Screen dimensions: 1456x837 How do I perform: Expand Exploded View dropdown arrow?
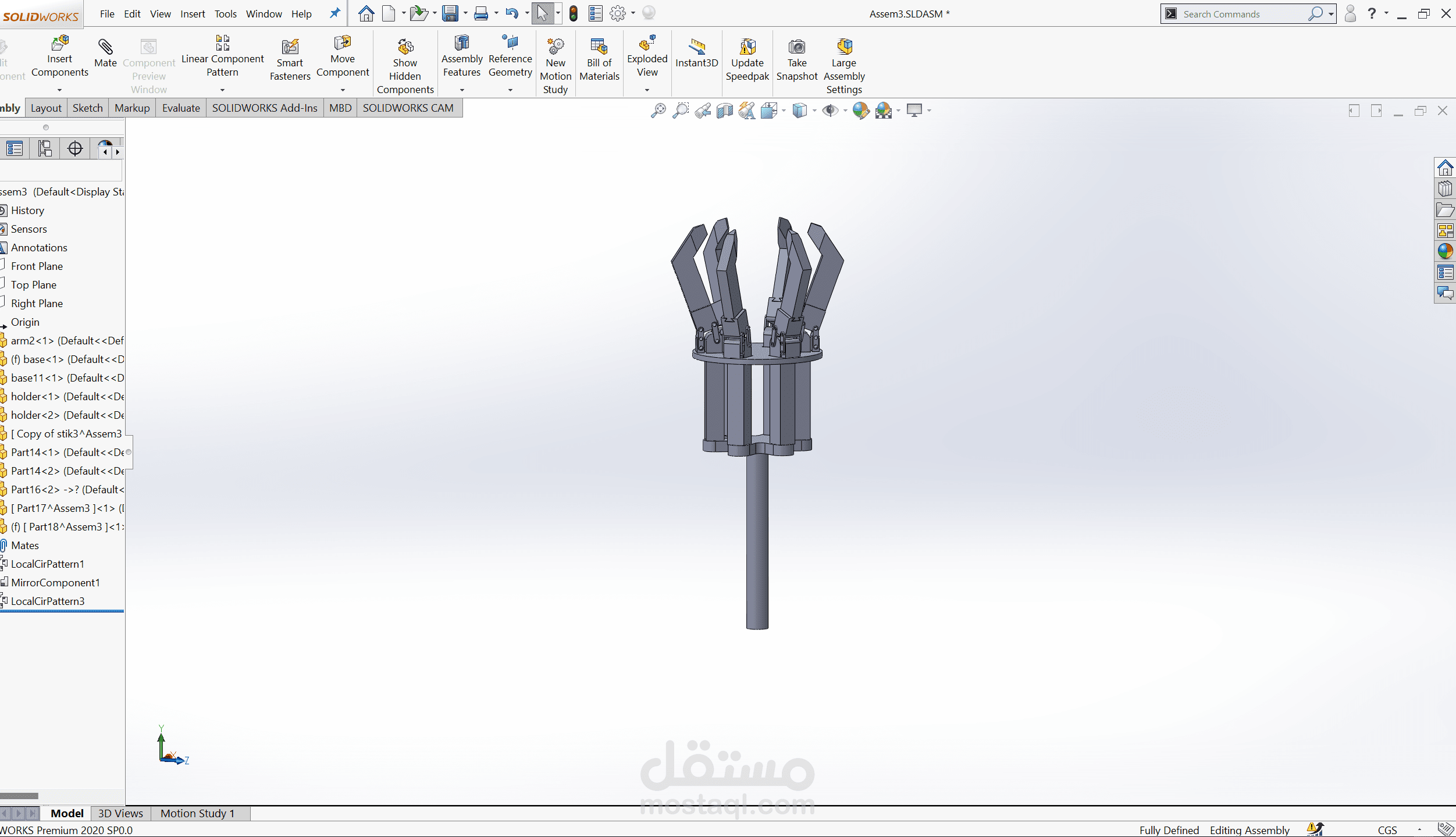pos(647,90)
